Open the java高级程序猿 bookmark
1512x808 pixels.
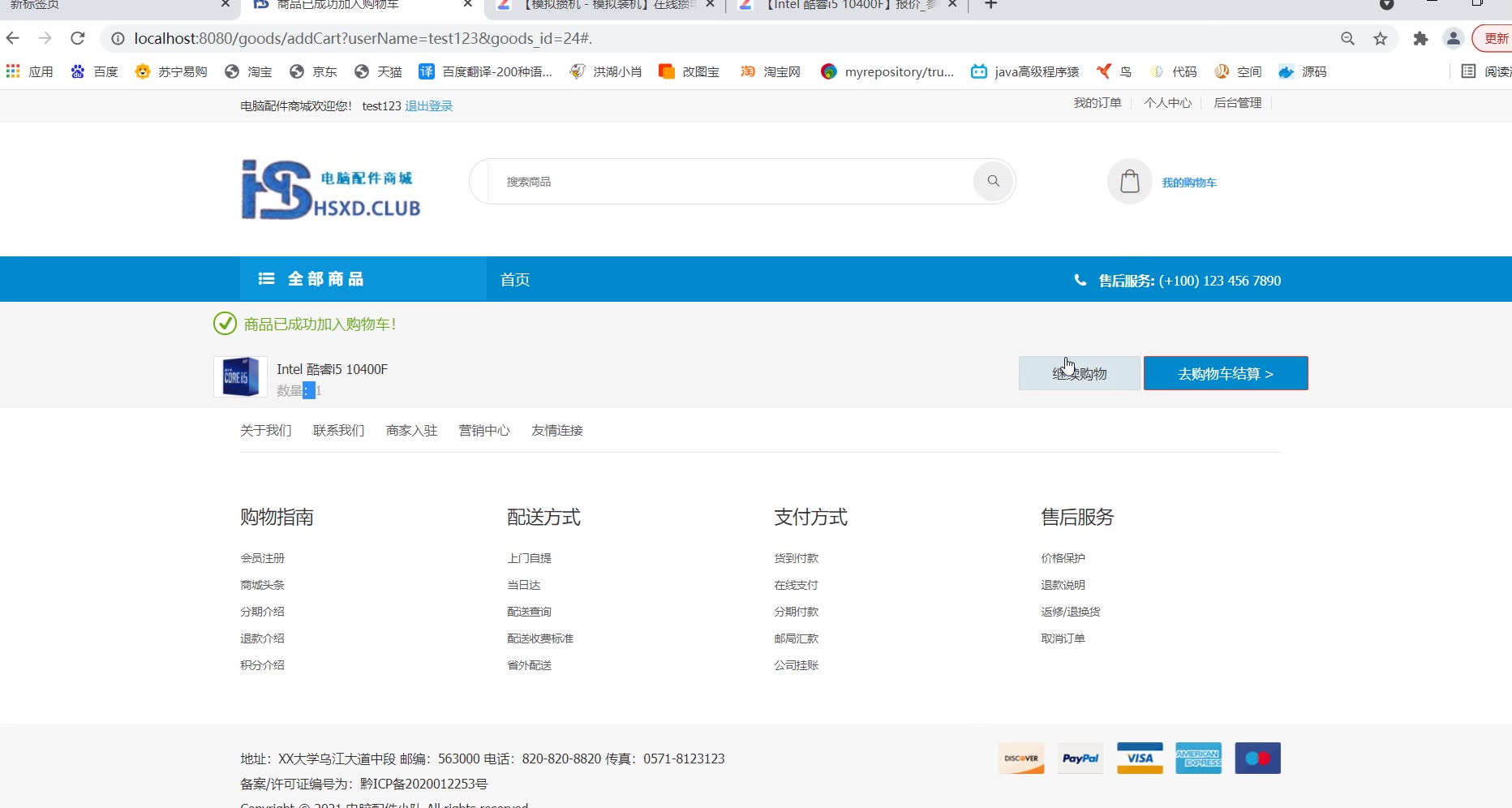[1025, 71]
